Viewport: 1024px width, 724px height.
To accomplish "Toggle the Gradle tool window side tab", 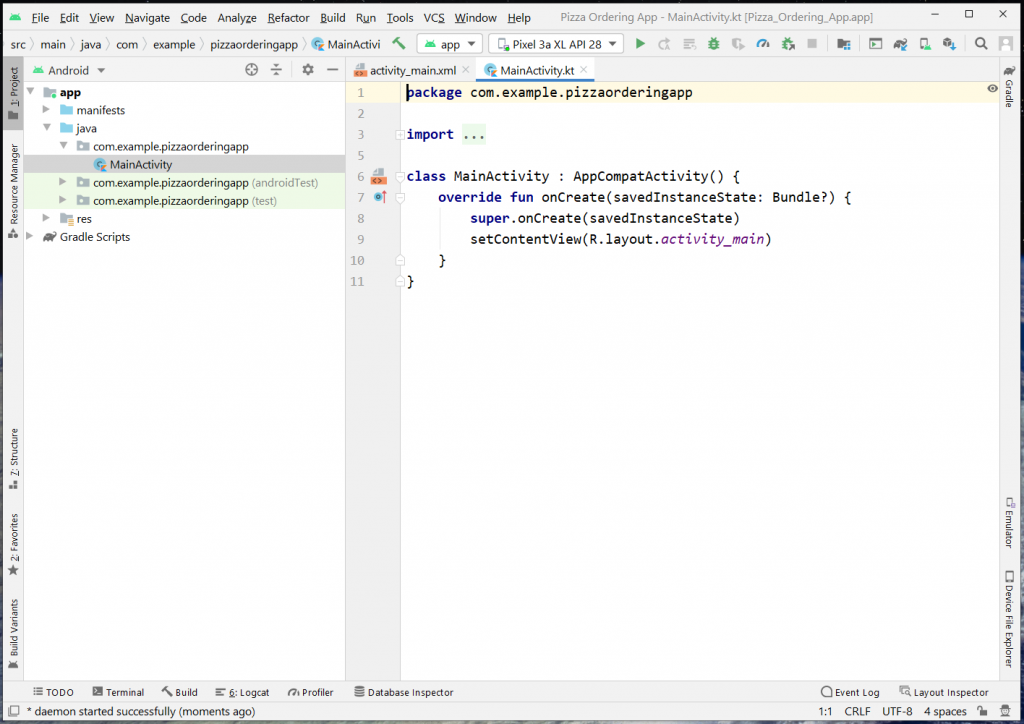I will pyautogui.click(x=1009, y=86).
